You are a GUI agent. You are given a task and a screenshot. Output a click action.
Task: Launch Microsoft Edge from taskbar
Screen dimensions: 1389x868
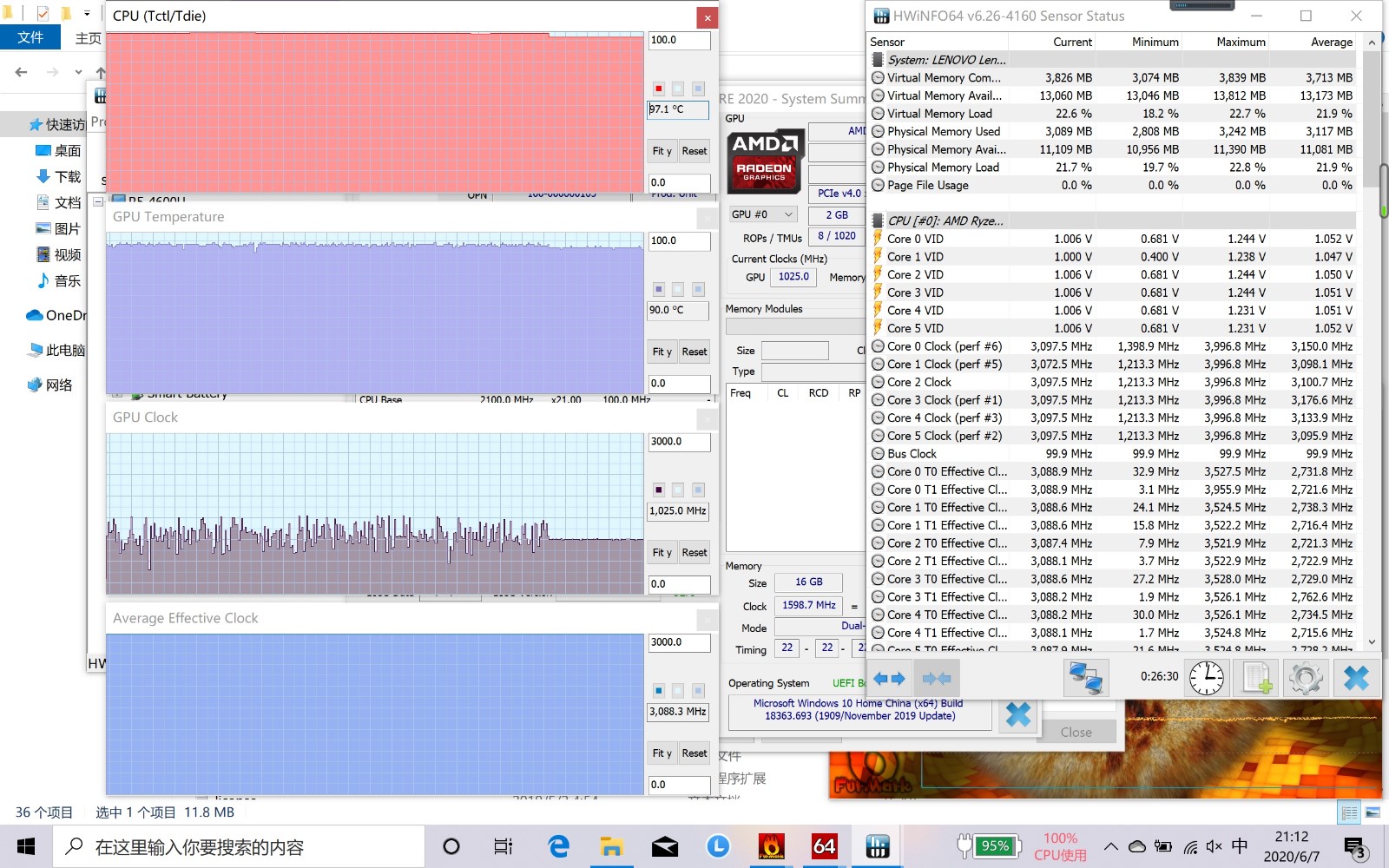[558, 846]
